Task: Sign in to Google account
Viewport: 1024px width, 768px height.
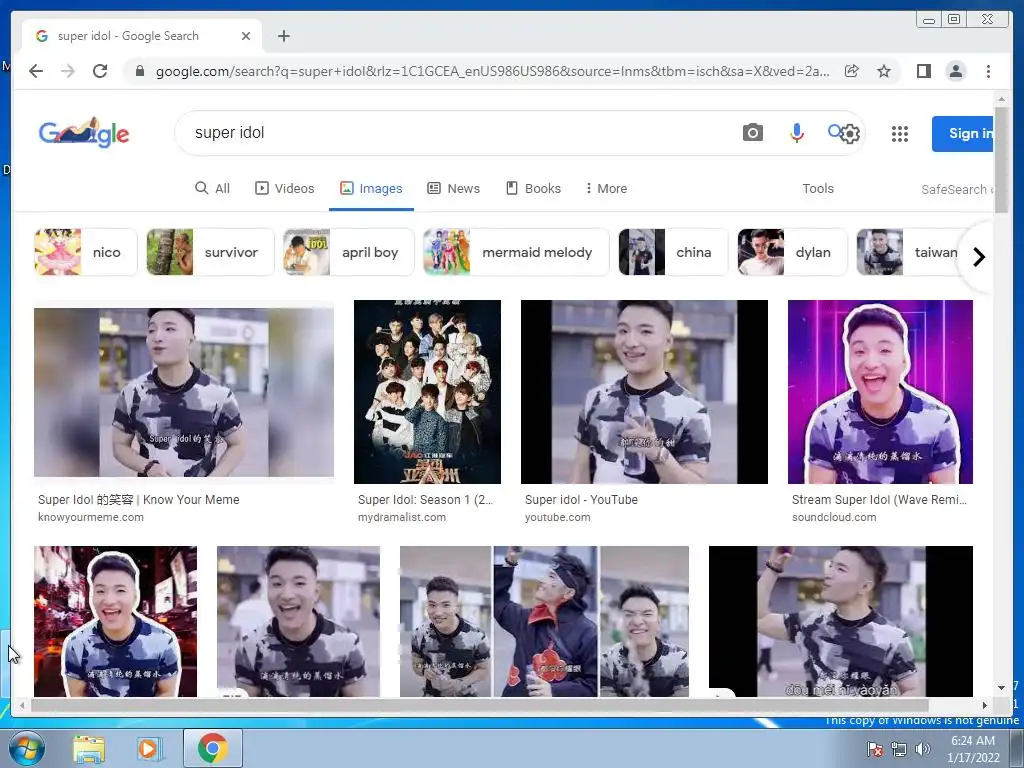Action: click(963, 133)
